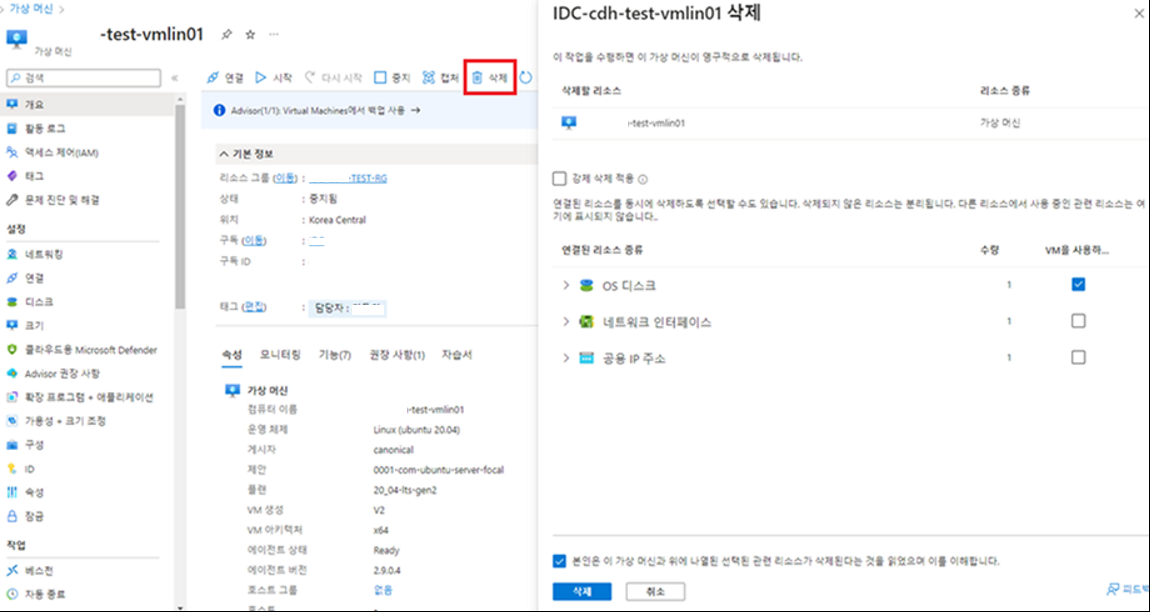
Task: Click 다시 시작 restart toolbar item
Action: (333, 78)
